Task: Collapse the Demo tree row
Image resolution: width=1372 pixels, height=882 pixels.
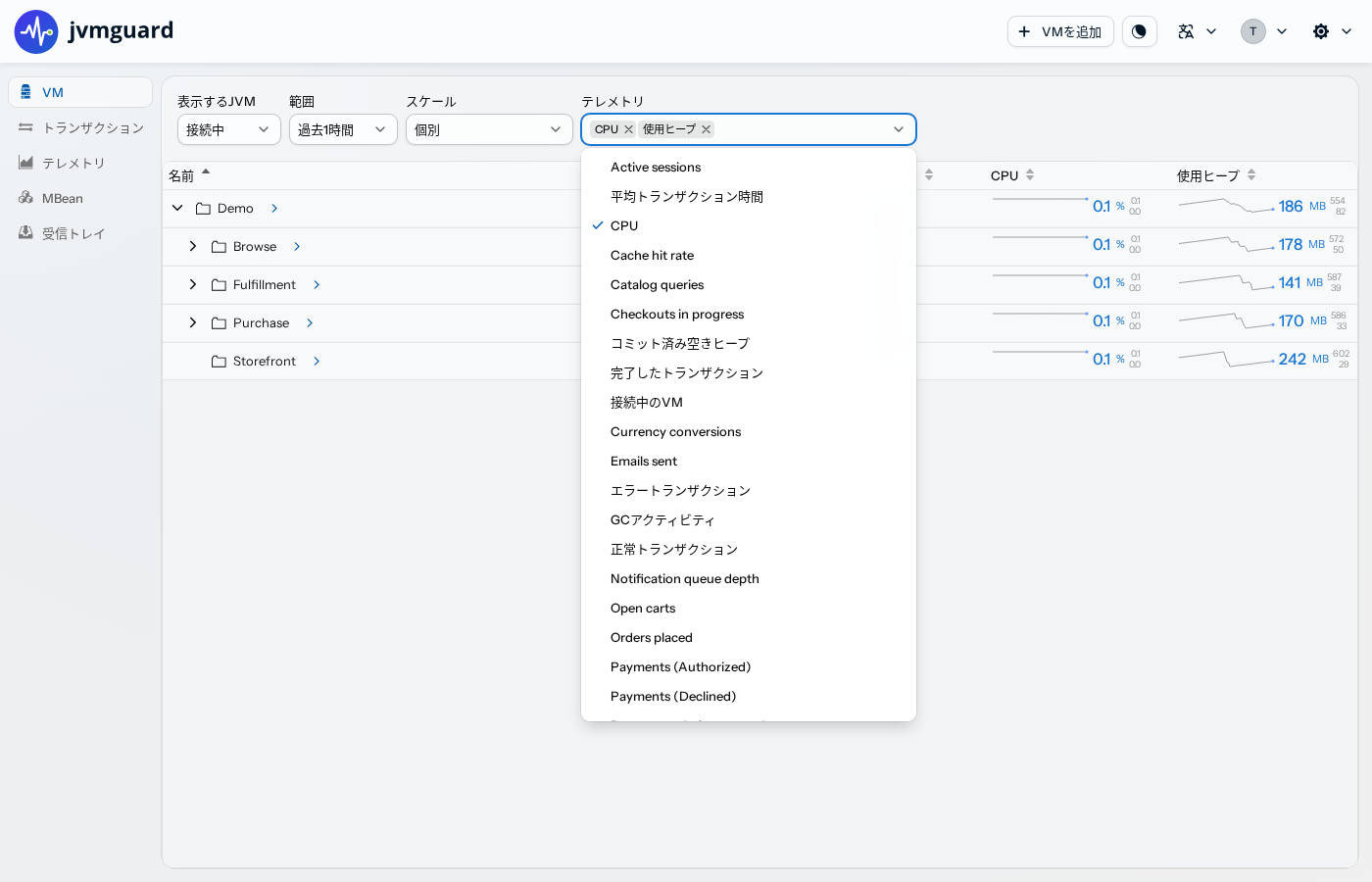Action: (177, 208)
